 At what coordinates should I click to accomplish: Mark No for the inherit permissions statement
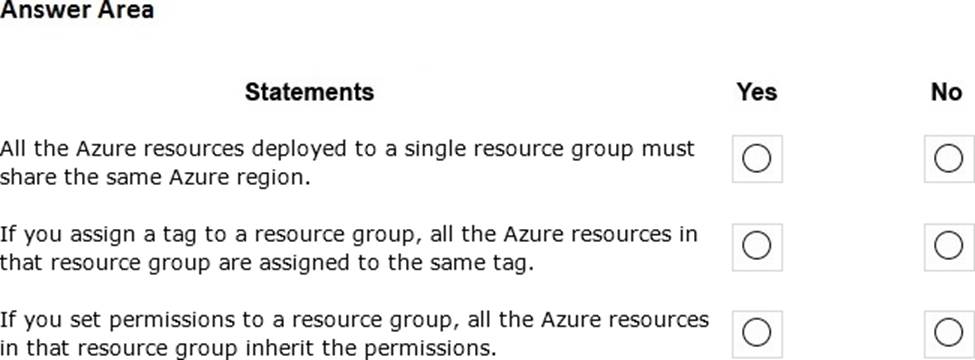949,334
